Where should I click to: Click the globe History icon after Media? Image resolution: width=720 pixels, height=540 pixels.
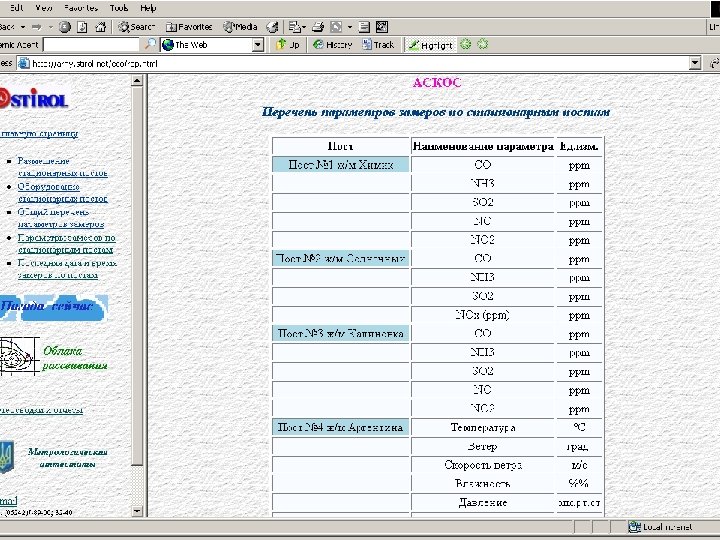[x=272, y=28]
